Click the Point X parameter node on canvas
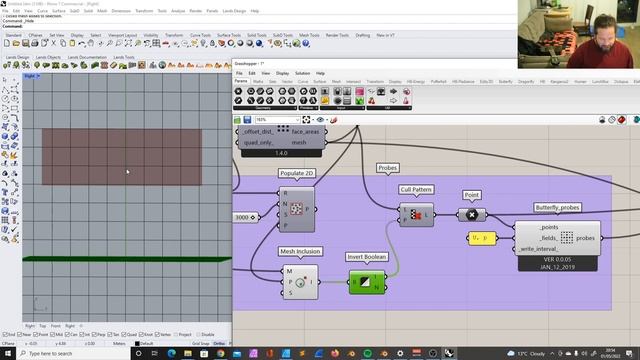 pyautogui.click(x=472, y=215)
